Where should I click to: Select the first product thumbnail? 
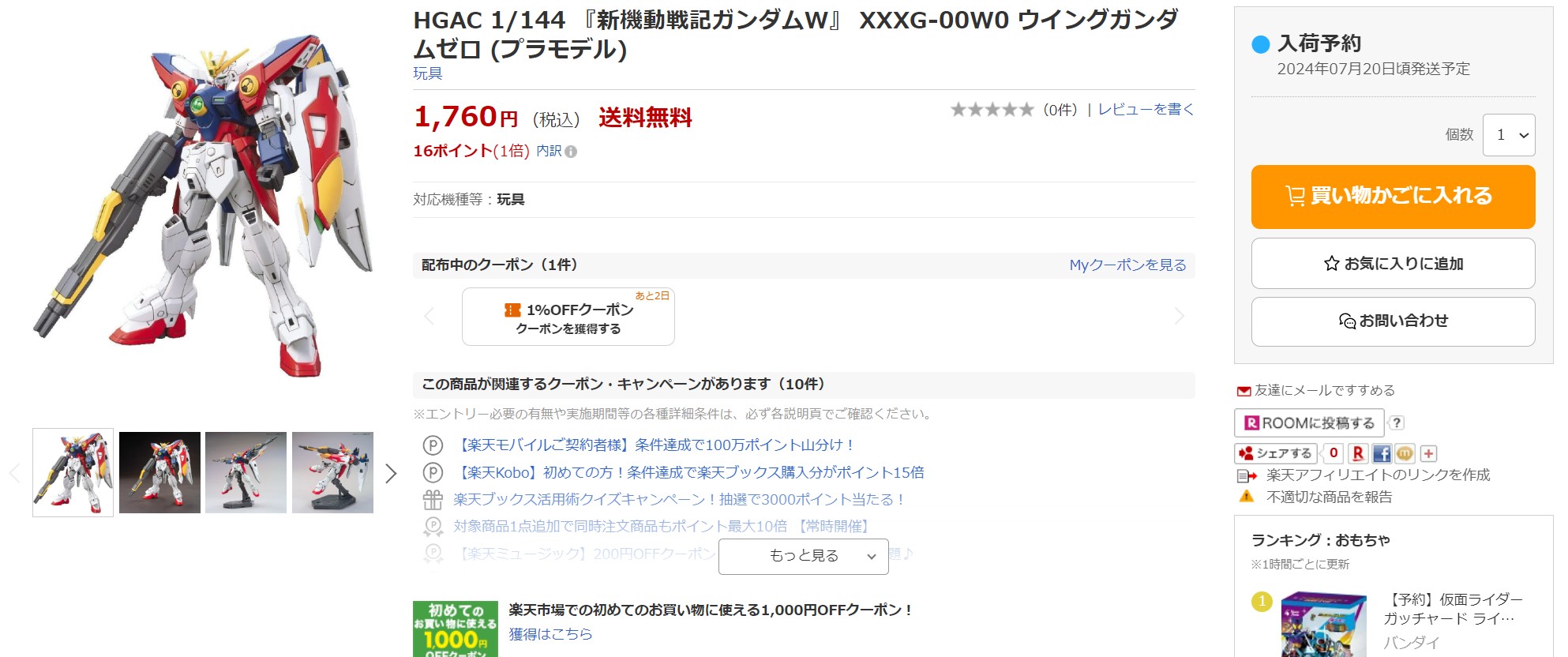pos(73,473)
